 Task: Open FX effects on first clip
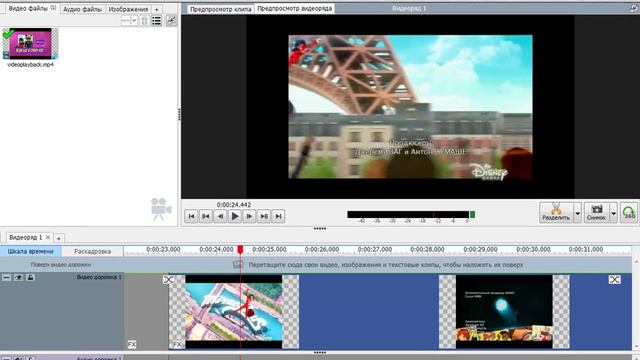[178, 345]
